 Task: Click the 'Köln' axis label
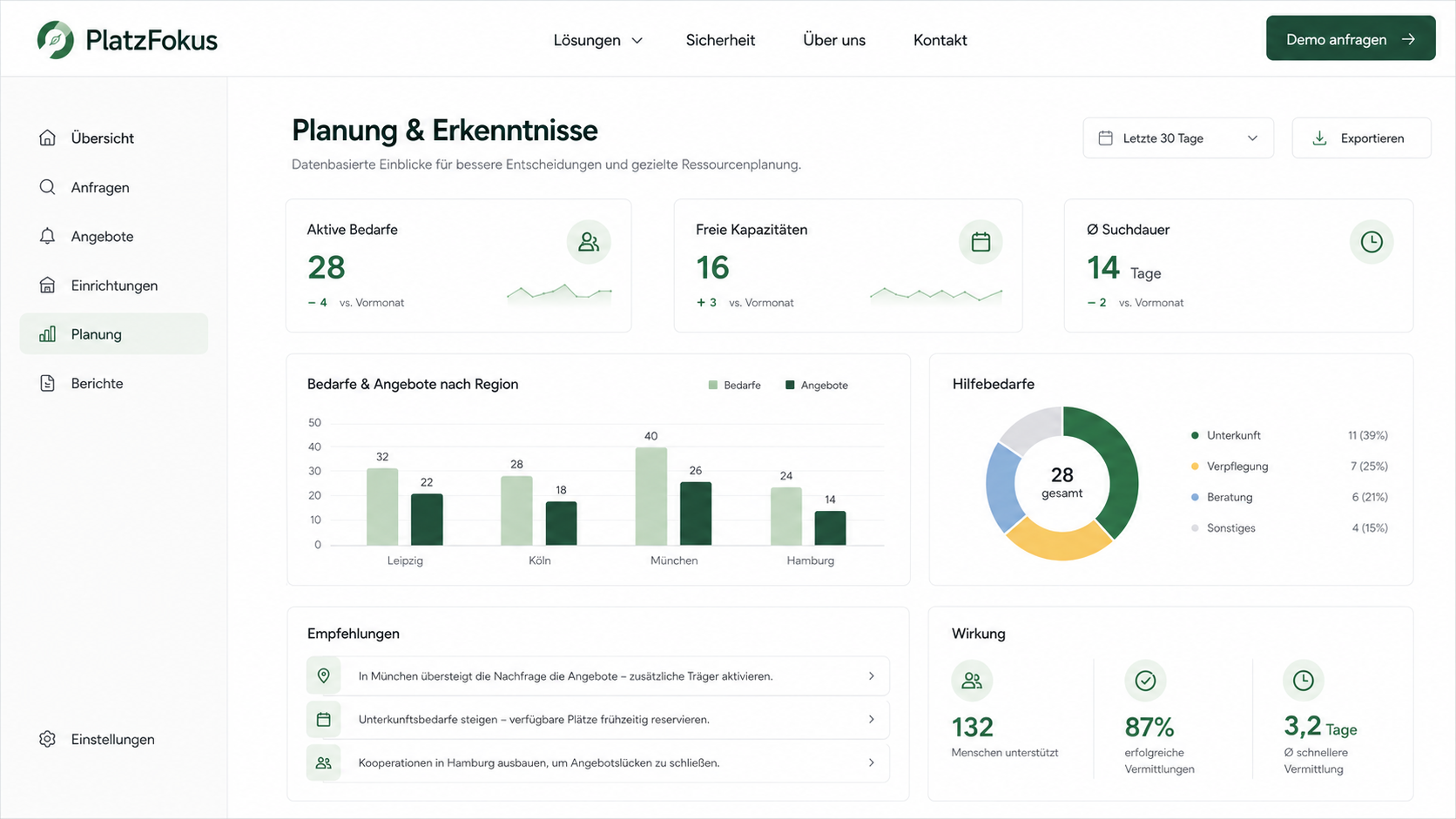(x=540, y=561)
